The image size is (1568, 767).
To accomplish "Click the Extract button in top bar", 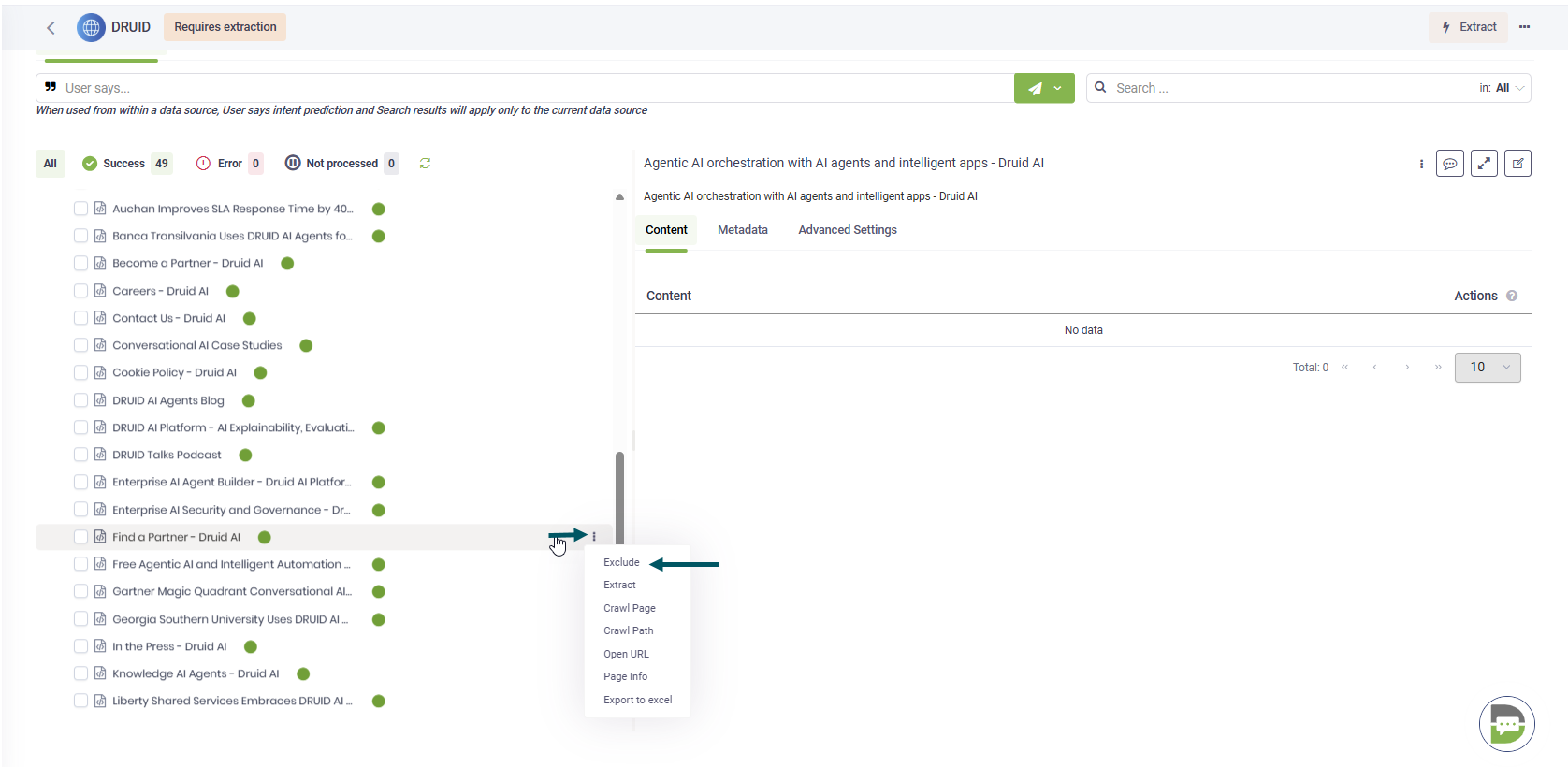I will 1468,27.
